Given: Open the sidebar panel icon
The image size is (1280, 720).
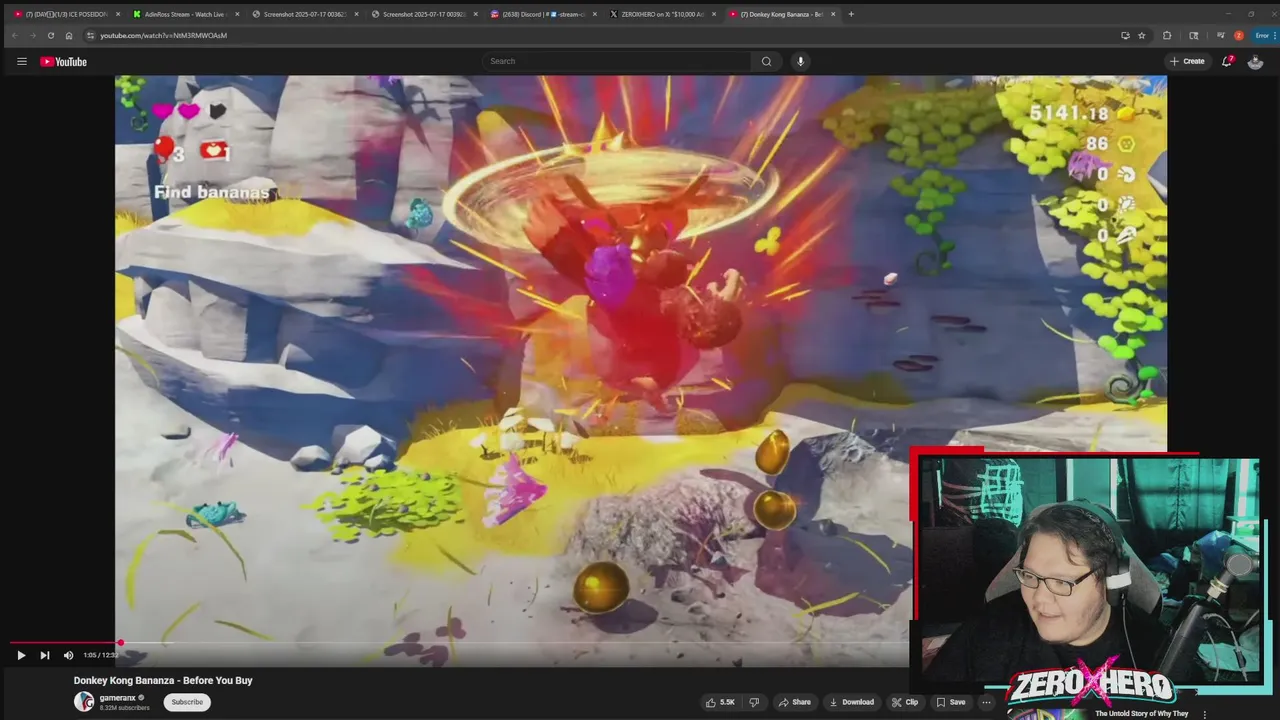Looking at the screenshot, I should pos(1193,35).
